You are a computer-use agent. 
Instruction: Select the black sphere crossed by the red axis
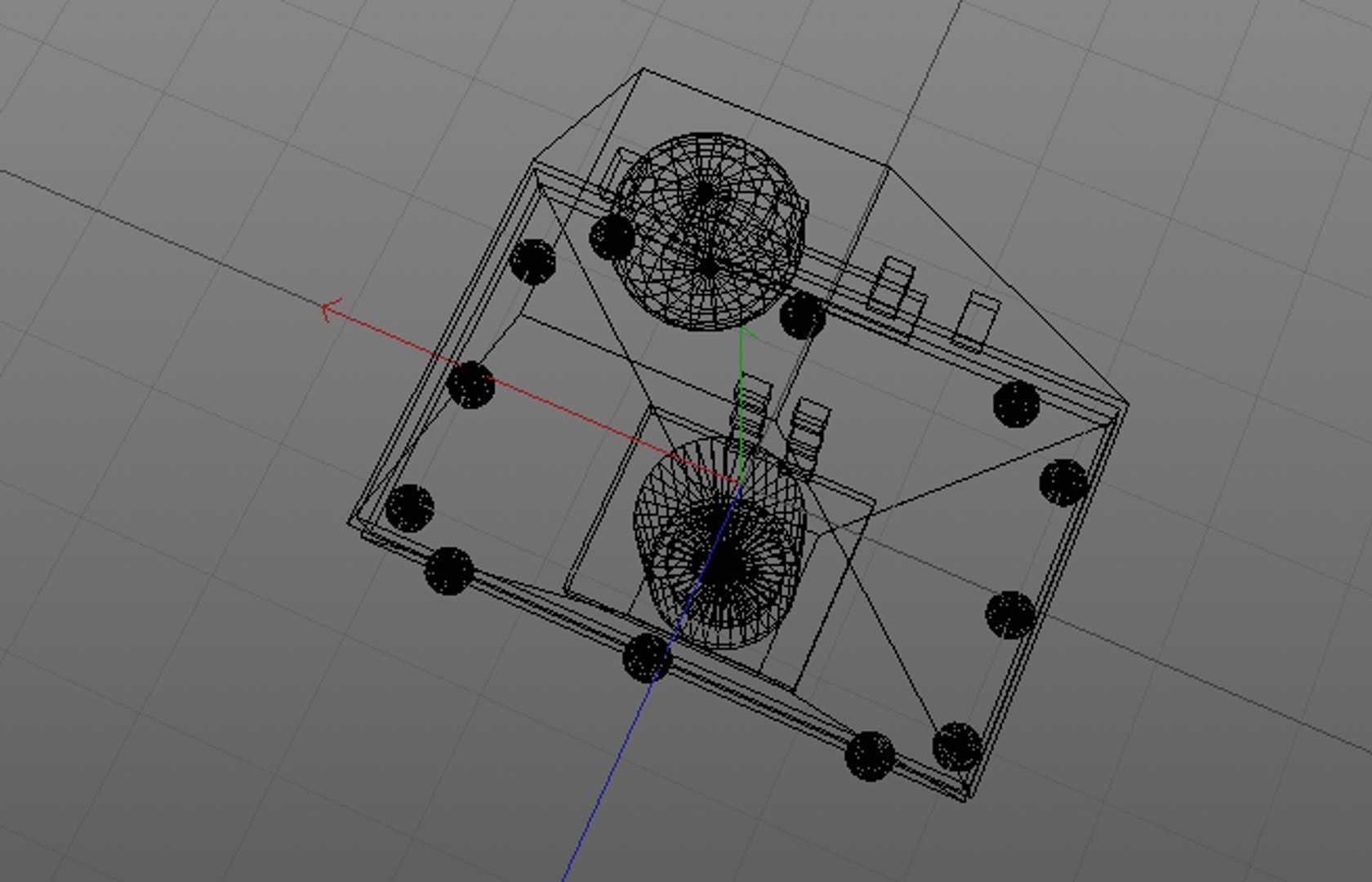(471, 385)
